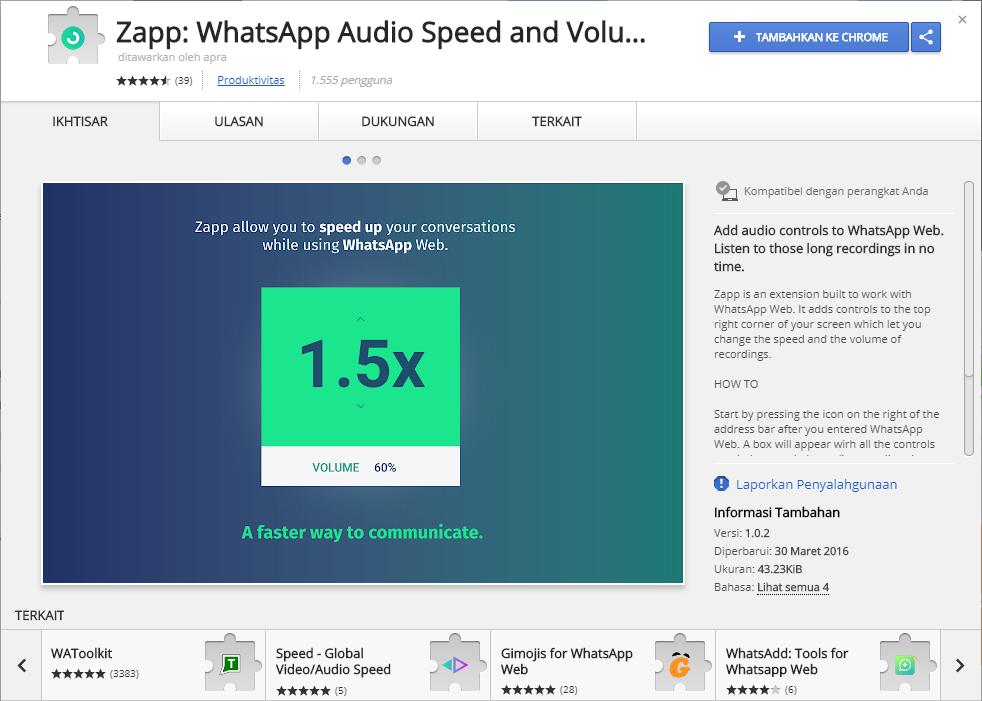Click the WhatsAdd Tools extension icon
The image size is (982, 701).
[x=906, y=663]
